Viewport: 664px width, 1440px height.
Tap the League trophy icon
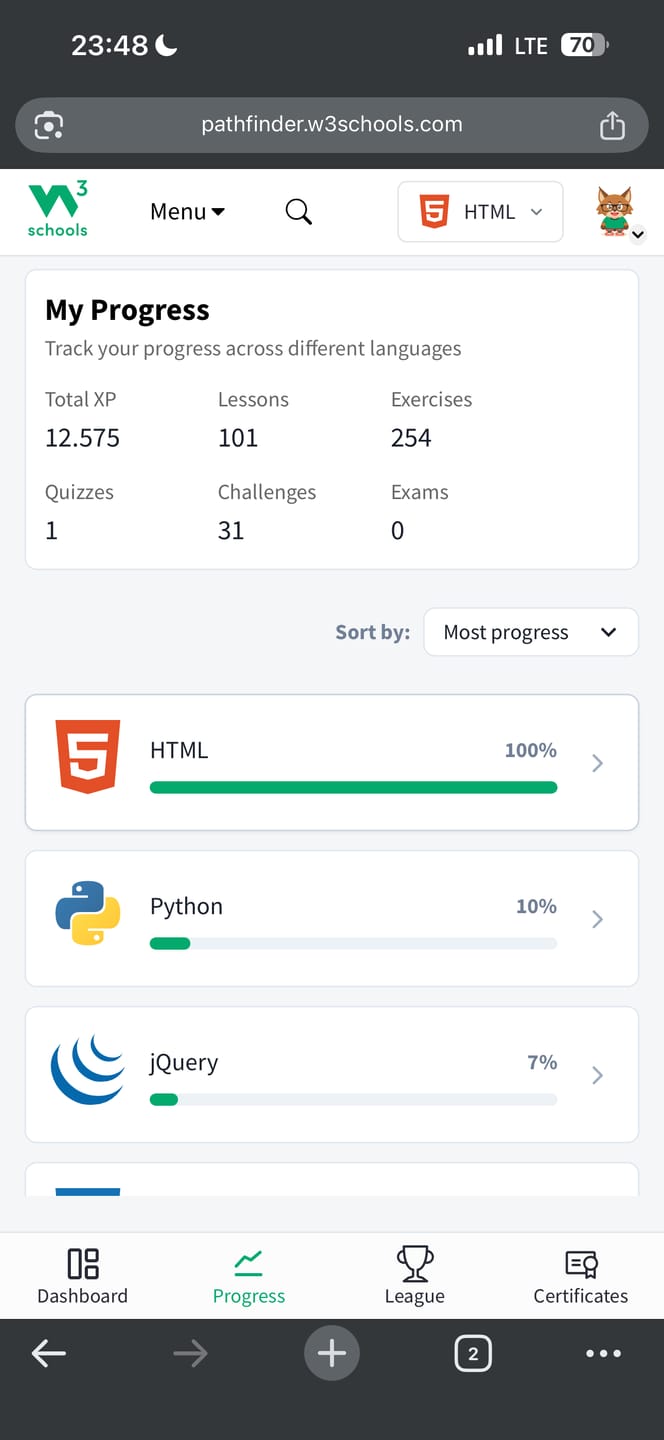(x=415, y=1263)
